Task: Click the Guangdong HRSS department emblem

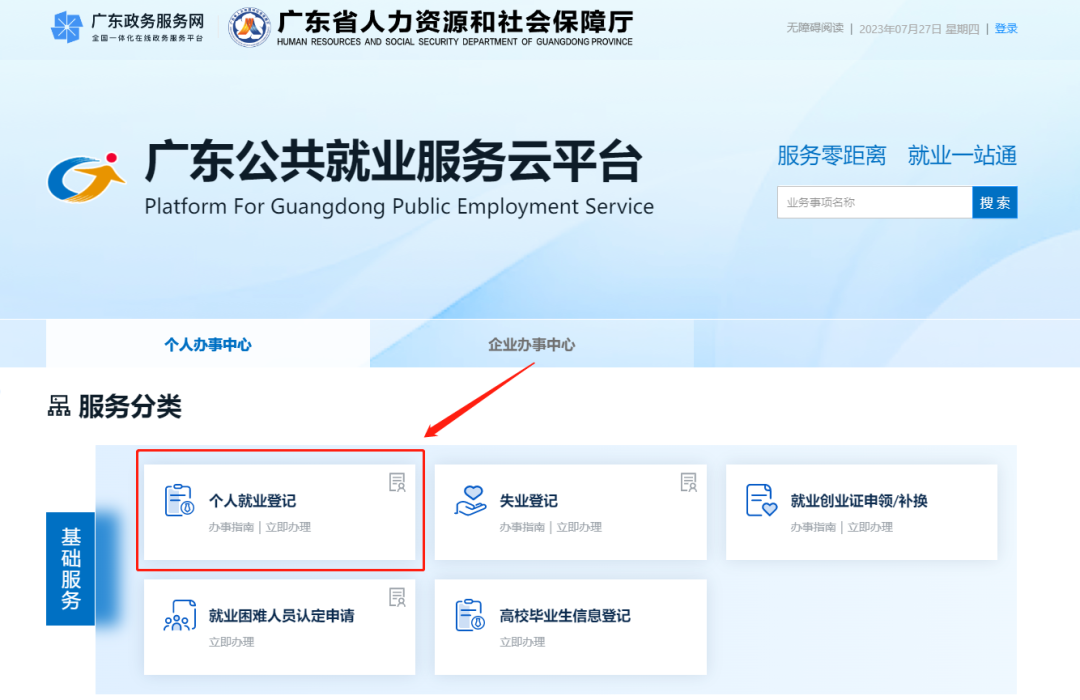Action: (x=249, y=28)
